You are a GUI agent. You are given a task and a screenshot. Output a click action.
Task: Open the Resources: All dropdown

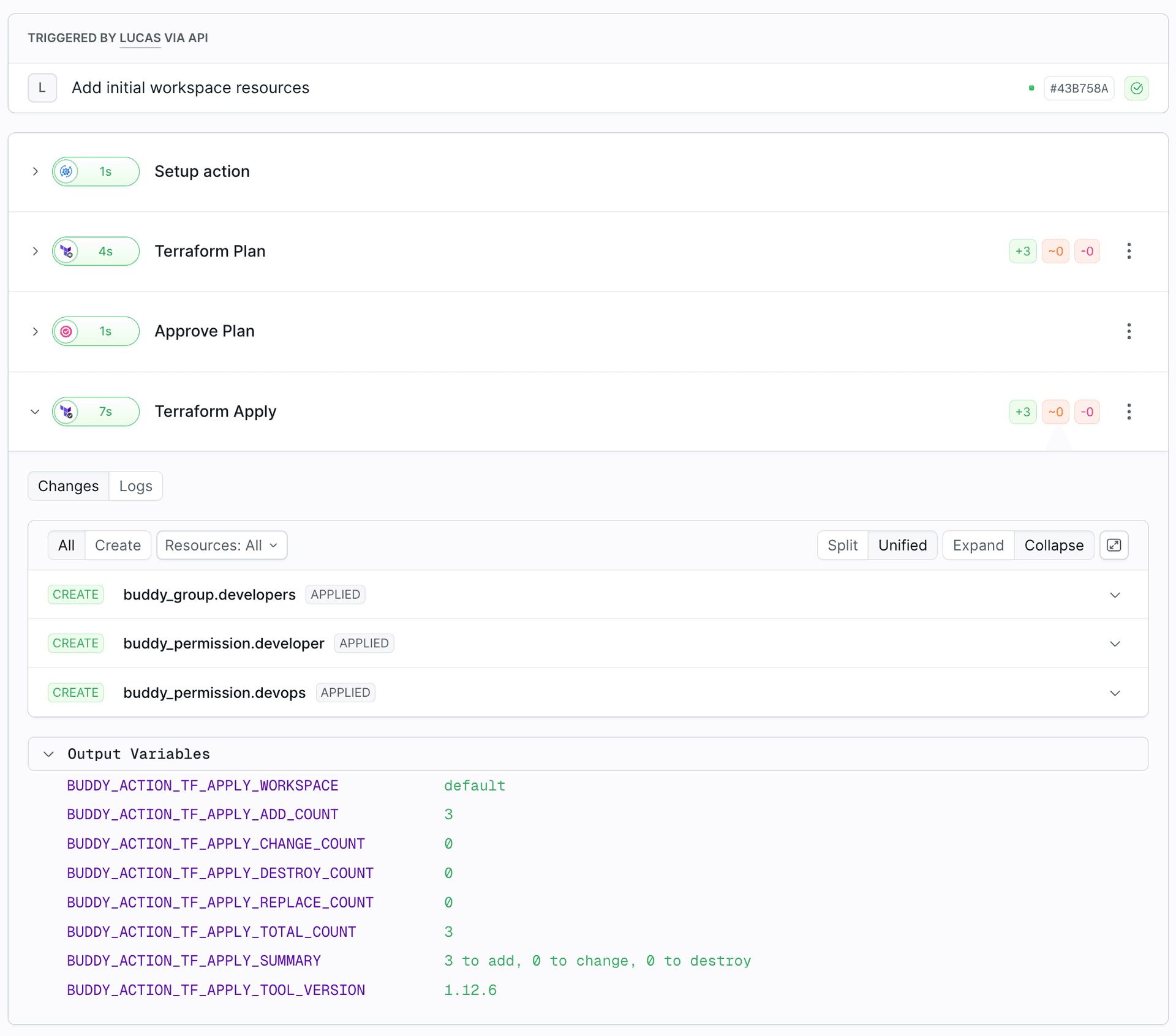click(222, 545)
